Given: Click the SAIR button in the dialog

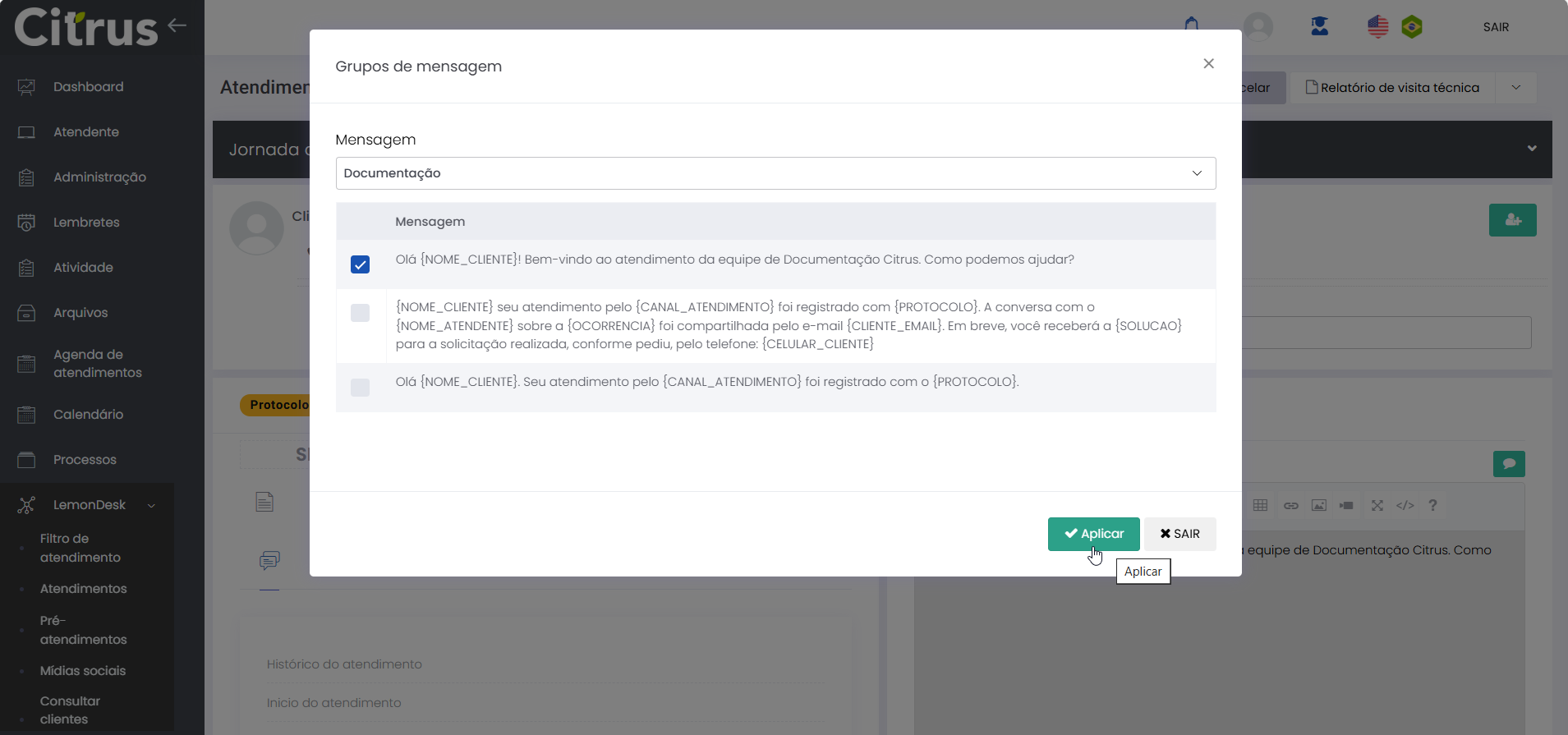Looking at the screenshot, I should point(1179,534).
